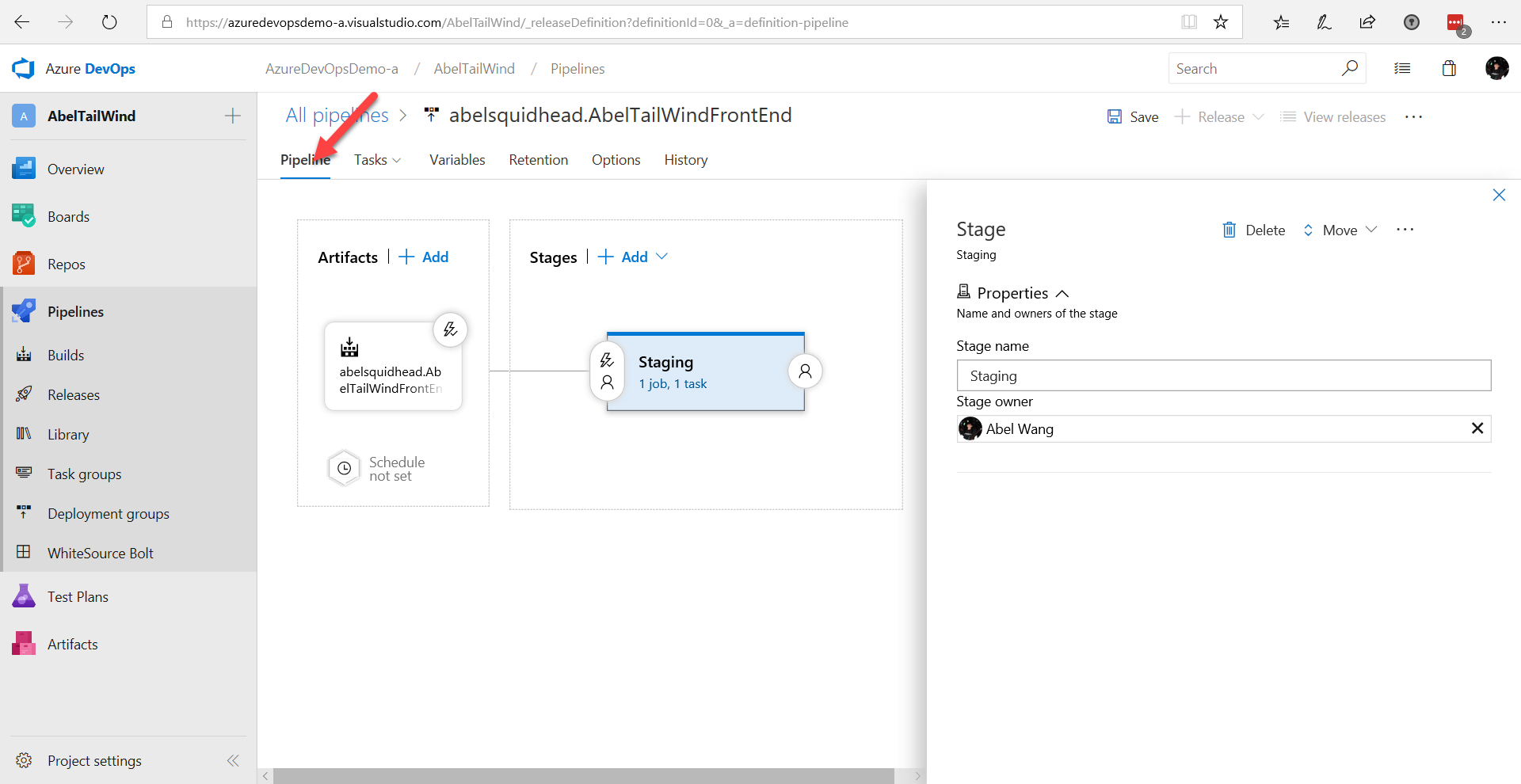Switch to the Options tab
The height and width of the screenshot is (784, 1521).
[x=616, y=160]
